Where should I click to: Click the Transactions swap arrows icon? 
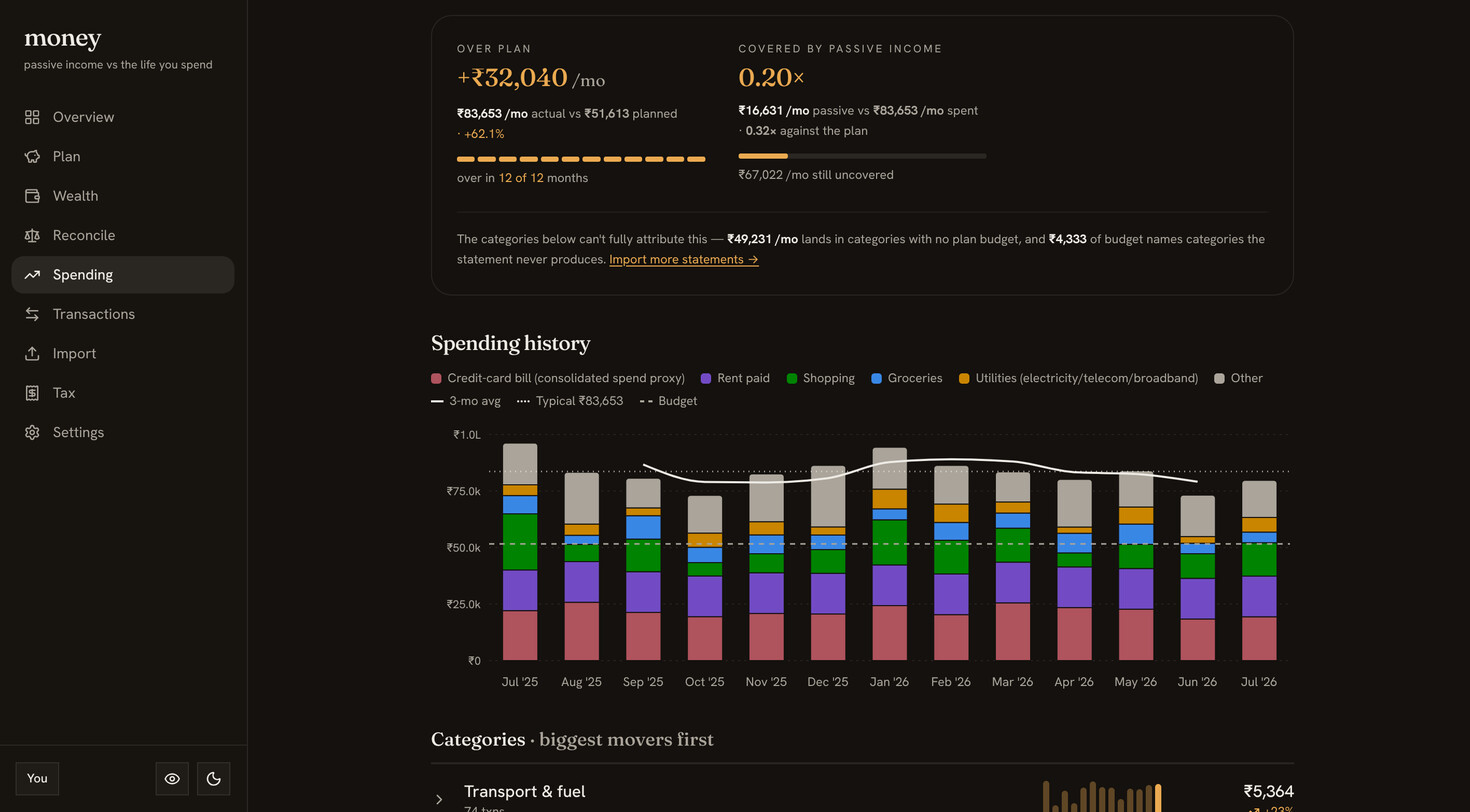[32, 314]
